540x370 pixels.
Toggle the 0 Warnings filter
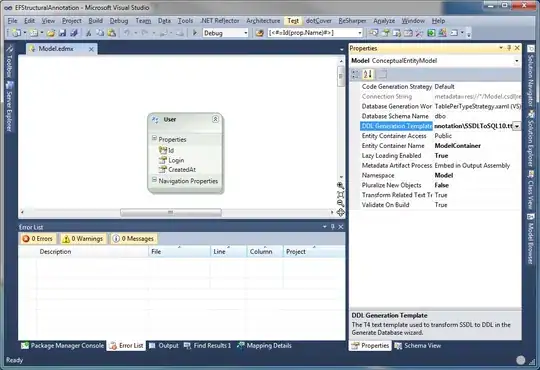pyautogui.click(x=83, y=238)
